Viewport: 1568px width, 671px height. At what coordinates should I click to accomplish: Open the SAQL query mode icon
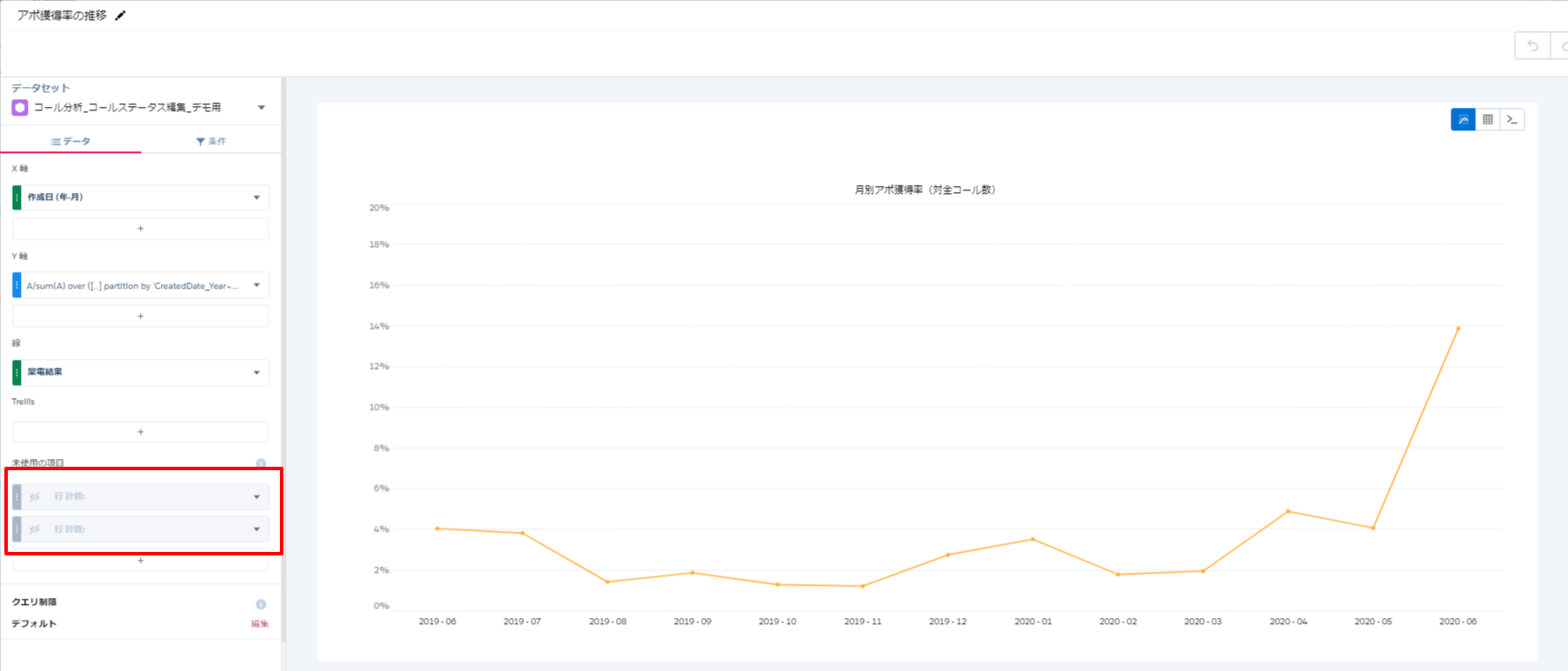pyautogui.click(x=1512, y=120)
